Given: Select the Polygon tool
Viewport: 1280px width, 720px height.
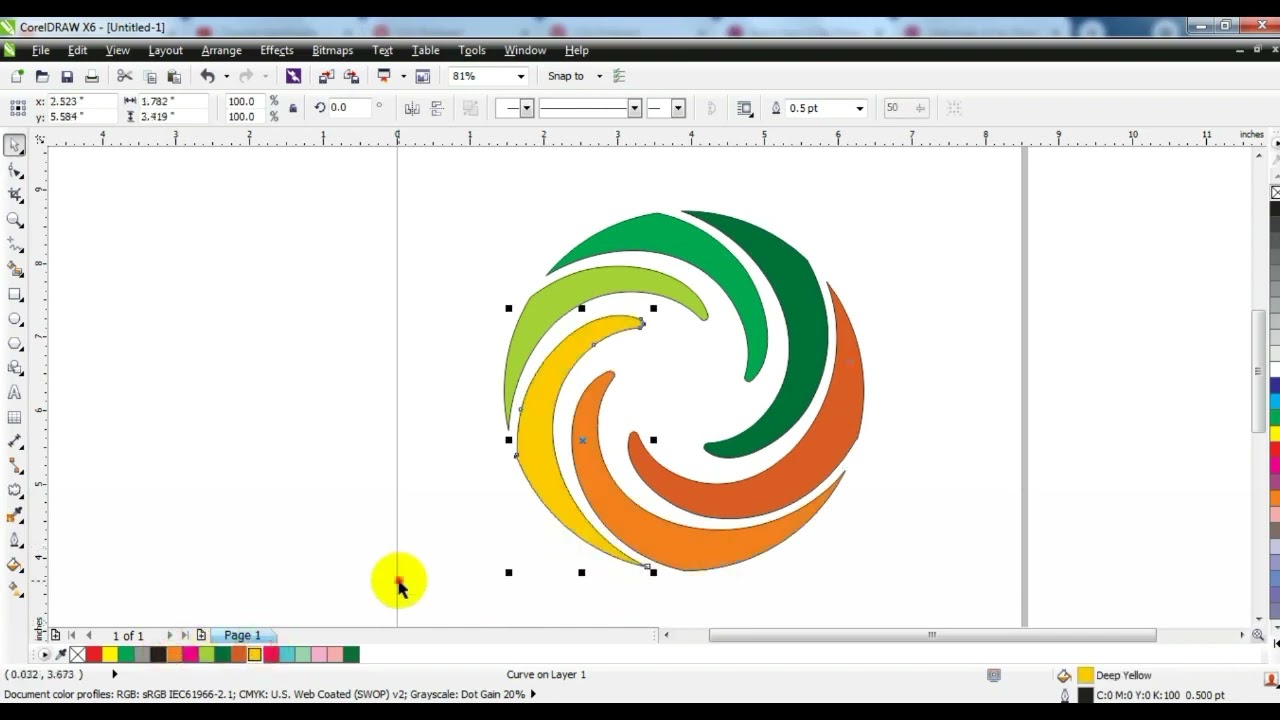Looking at the screenshot, I should point(15,343).
